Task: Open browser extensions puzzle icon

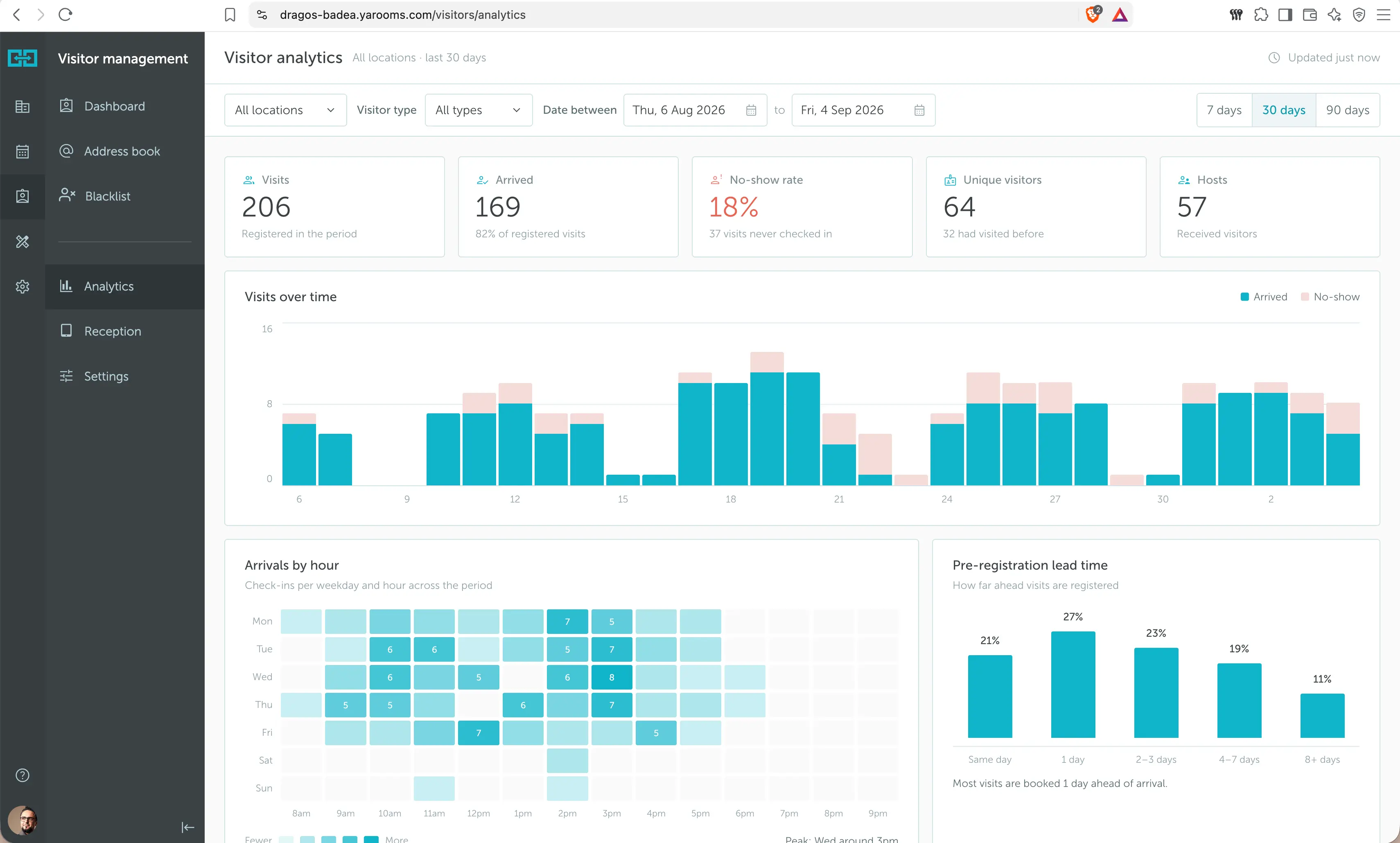Action: [1261, 15]
